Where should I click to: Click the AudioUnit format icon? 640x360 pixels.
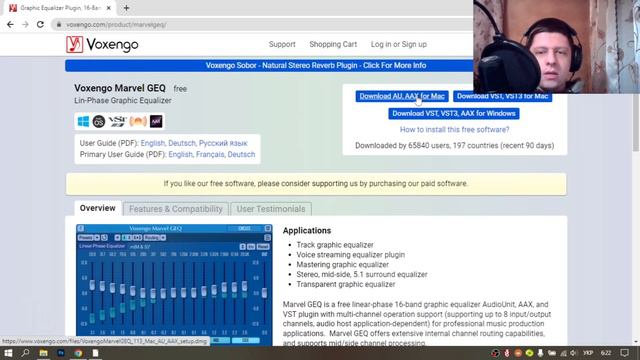tap(138, 121)
